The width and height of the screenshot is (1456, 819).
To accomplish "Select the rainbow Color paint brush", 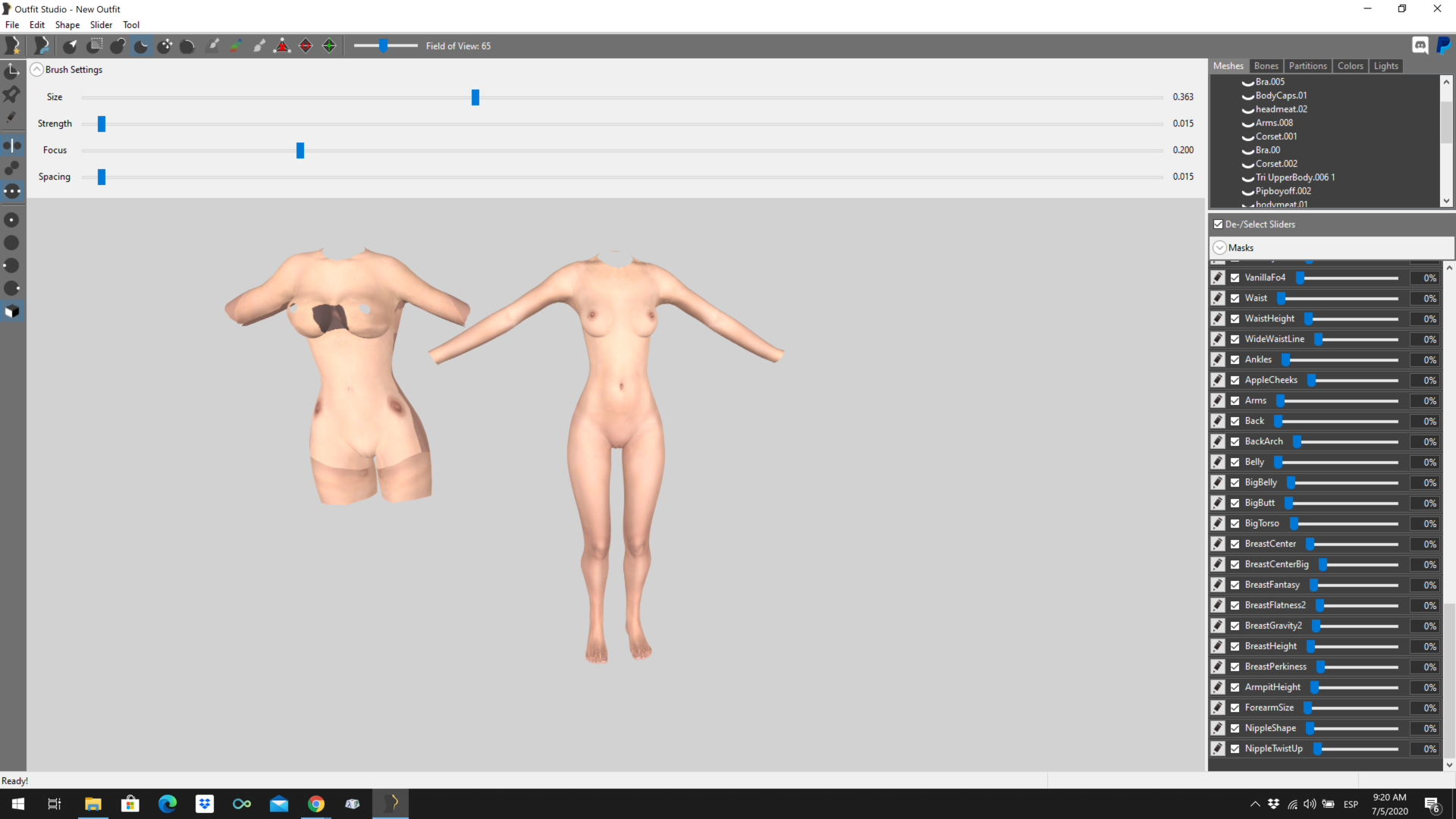I will tap(236, 46).
